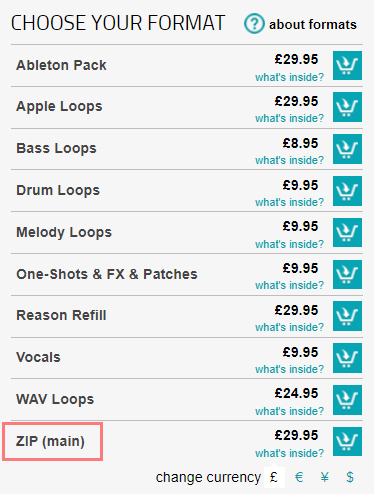Click cart icon for Bass Loops

347,149
